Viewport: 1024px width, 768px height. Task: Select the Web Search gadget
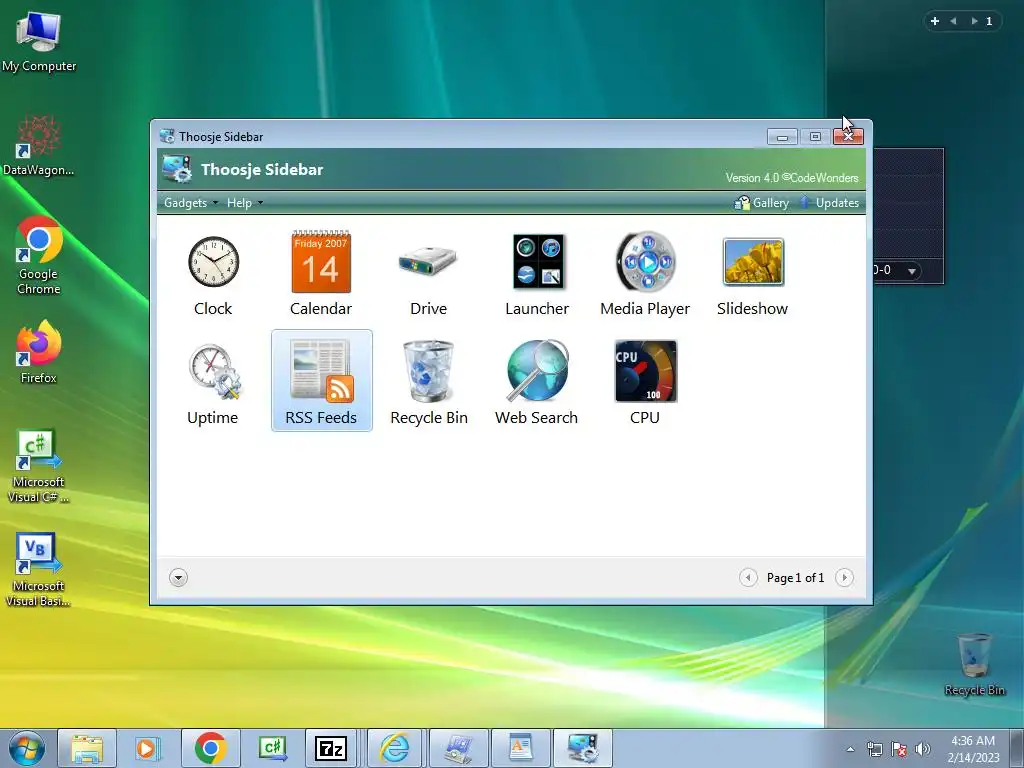coord(537,382)
